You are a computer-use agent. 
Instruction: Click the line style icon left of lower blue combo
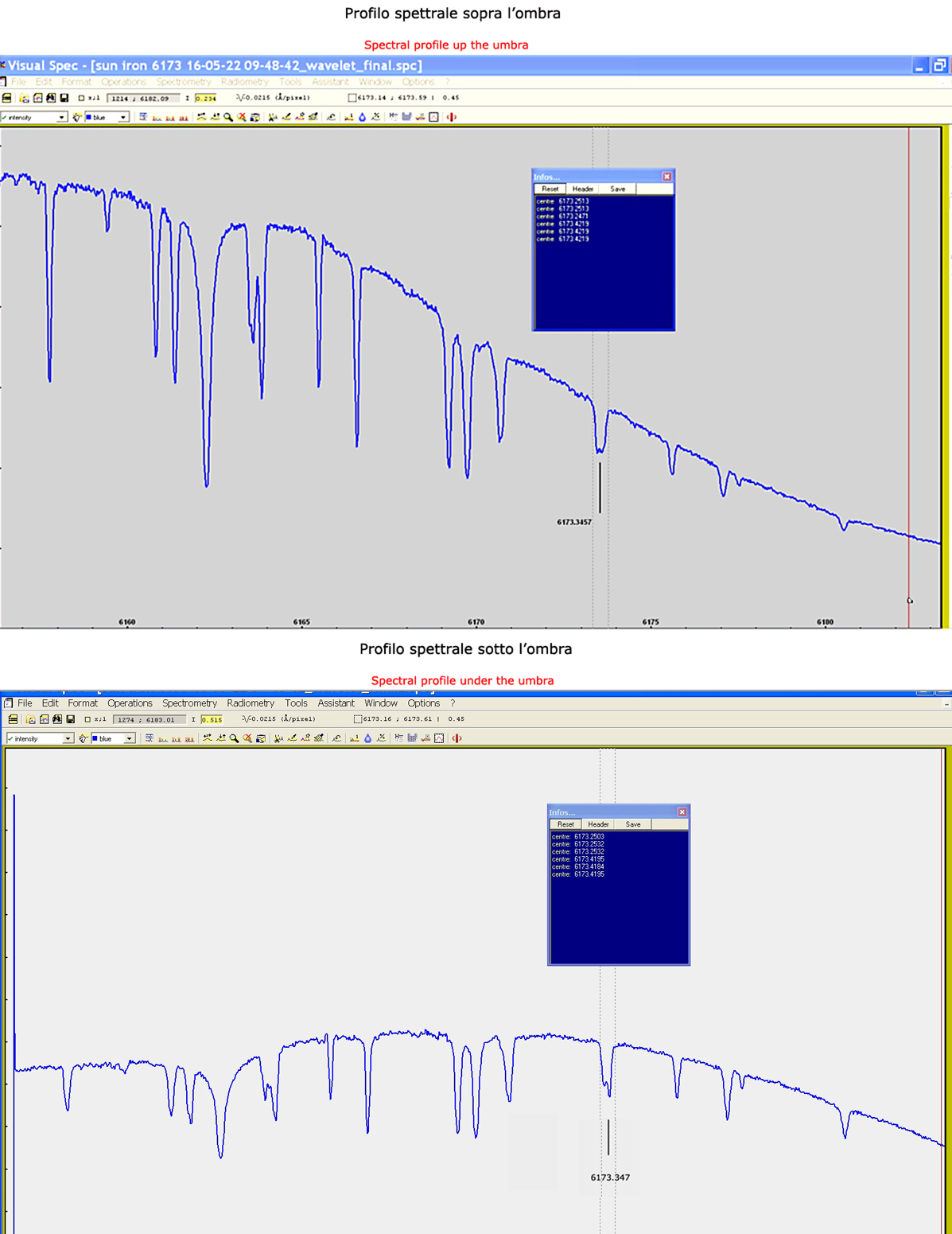click(83, 738)
